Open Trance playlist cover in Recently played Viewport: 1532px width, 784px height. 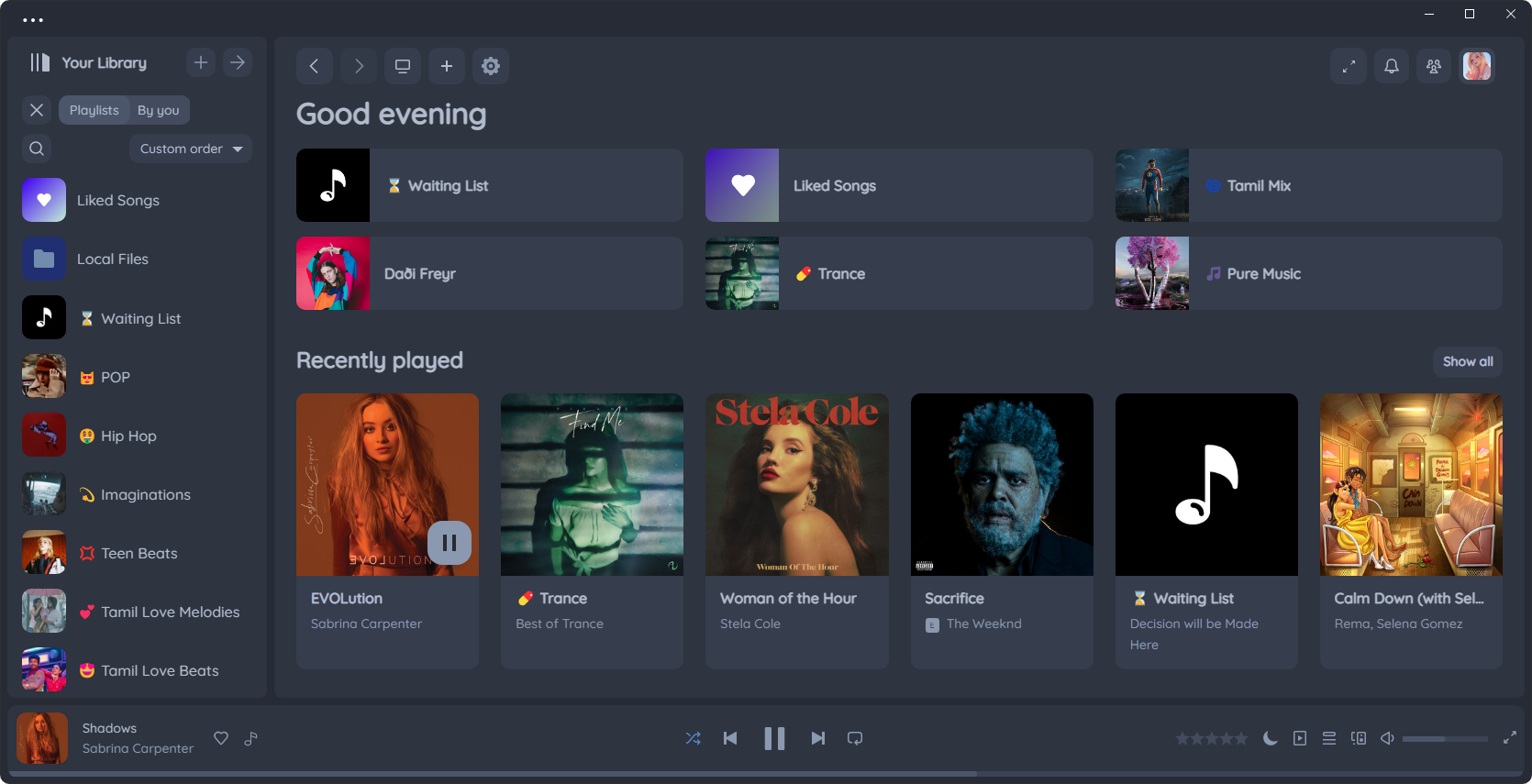(x=592, y=484)
